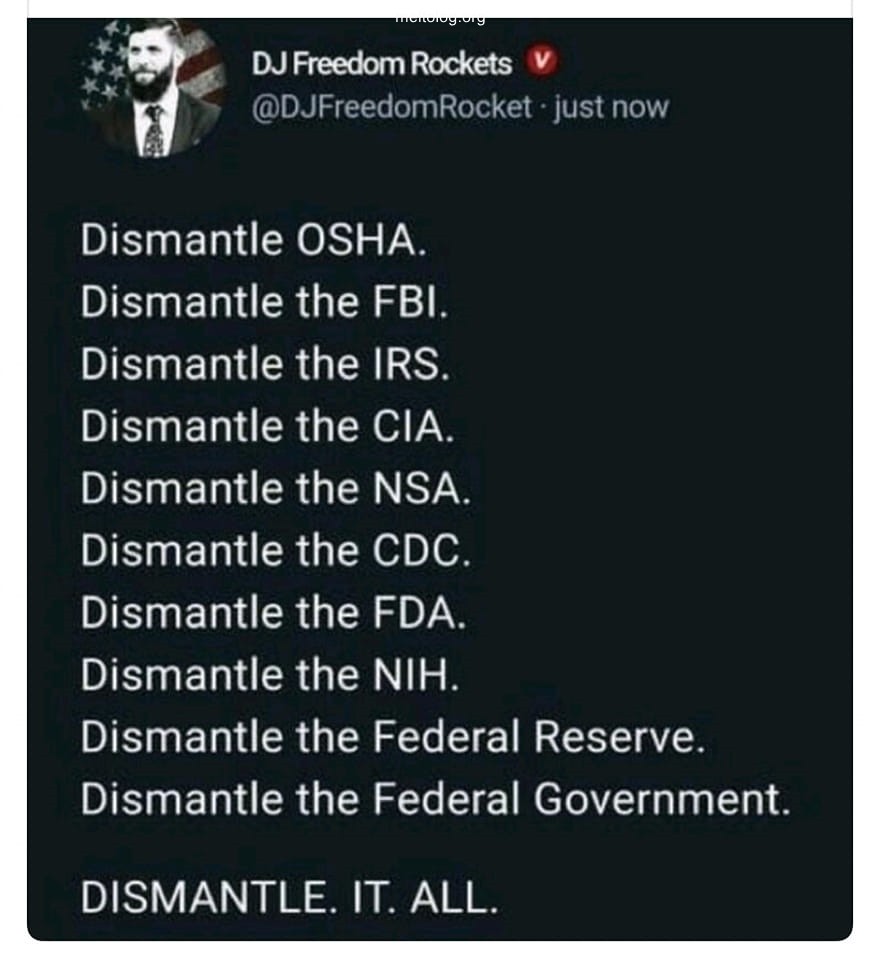
Task: Click the "Dismantle the NSA." line
Action: tap(275, 489)
